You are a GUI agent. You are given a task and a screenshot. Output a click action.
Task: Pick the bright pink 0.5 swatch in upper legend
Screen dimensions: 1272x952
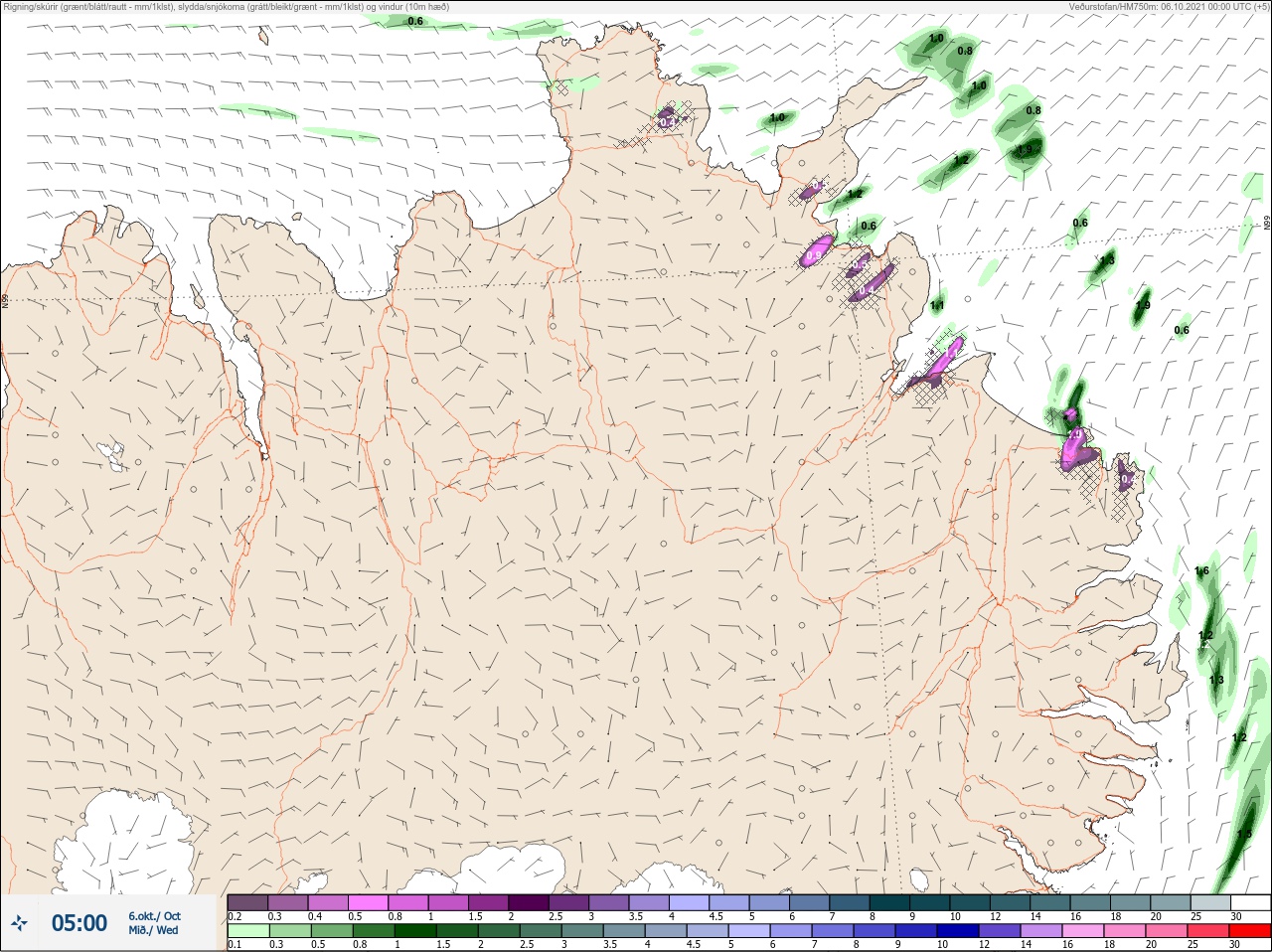(368, 902)
